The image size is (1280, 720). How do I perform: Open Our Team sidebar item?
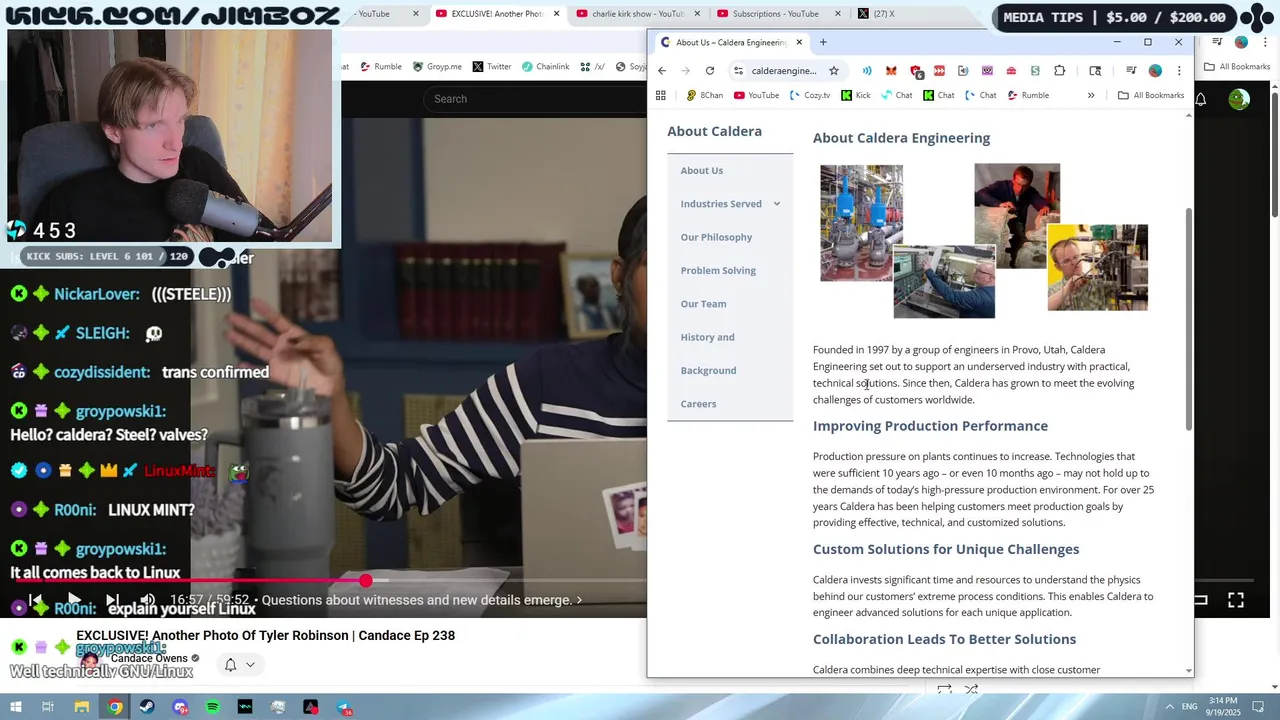pyautogui.click(x=703, y=304)
